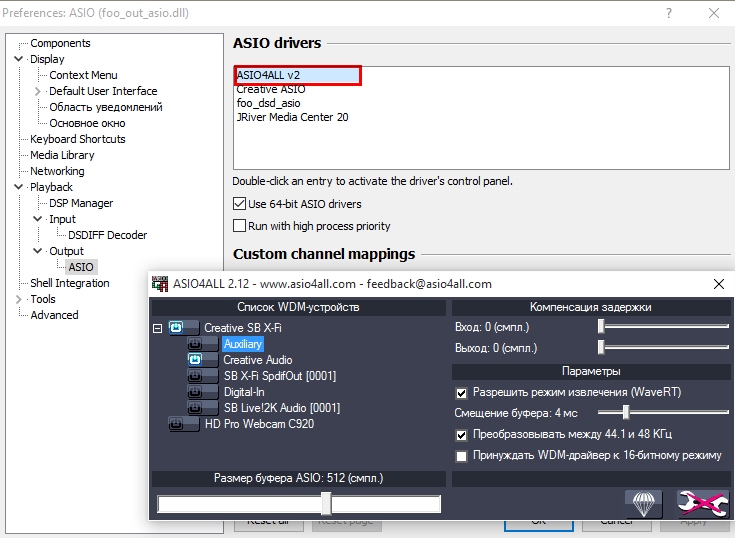The width and height of the screenshot is (735, 538).
Task: Open Advanced preferences page
Action: pyautogui.click(x=54, y=315)
